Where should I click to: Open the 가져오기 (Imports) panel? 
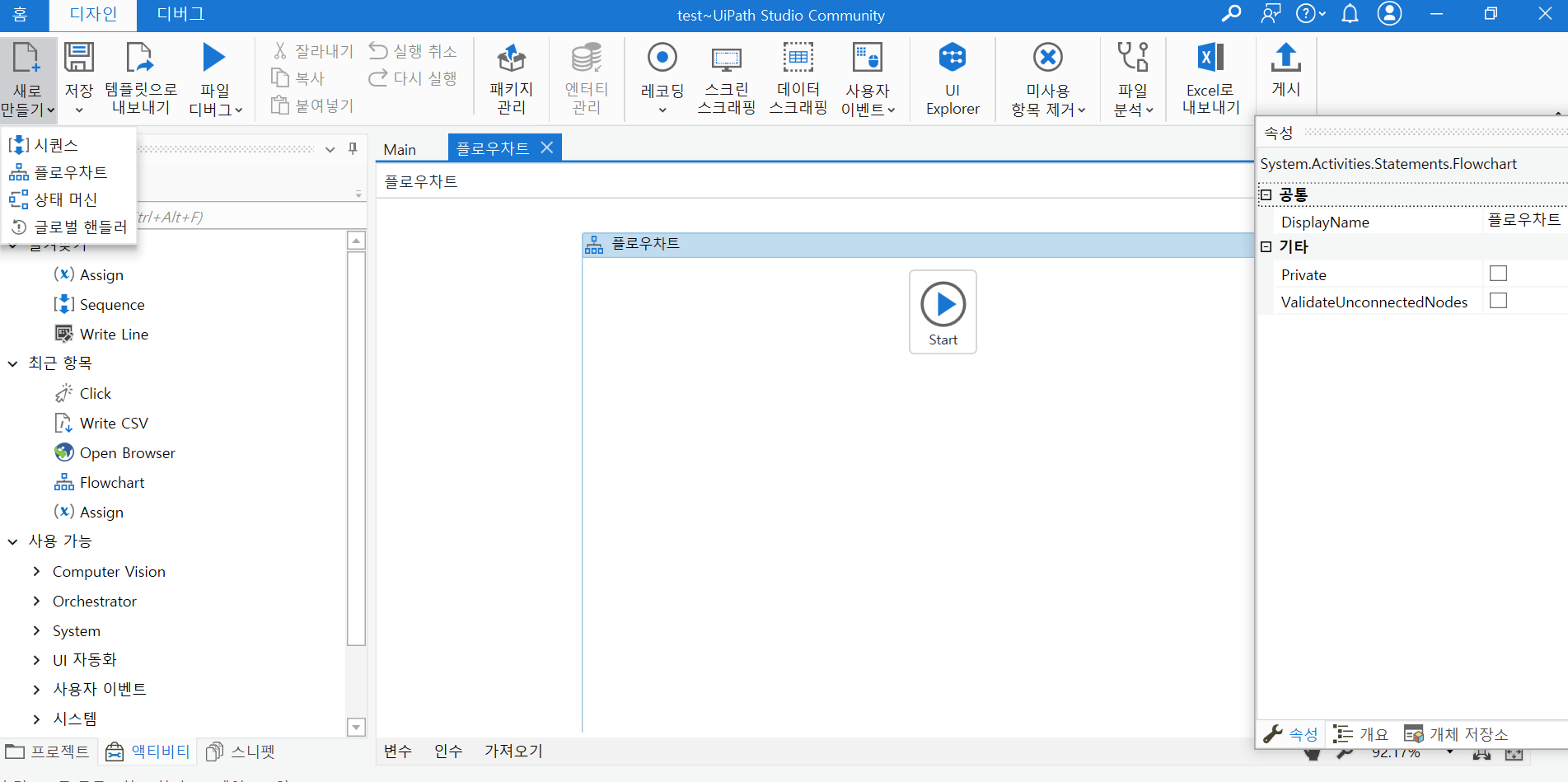click(x=513, y=751)
